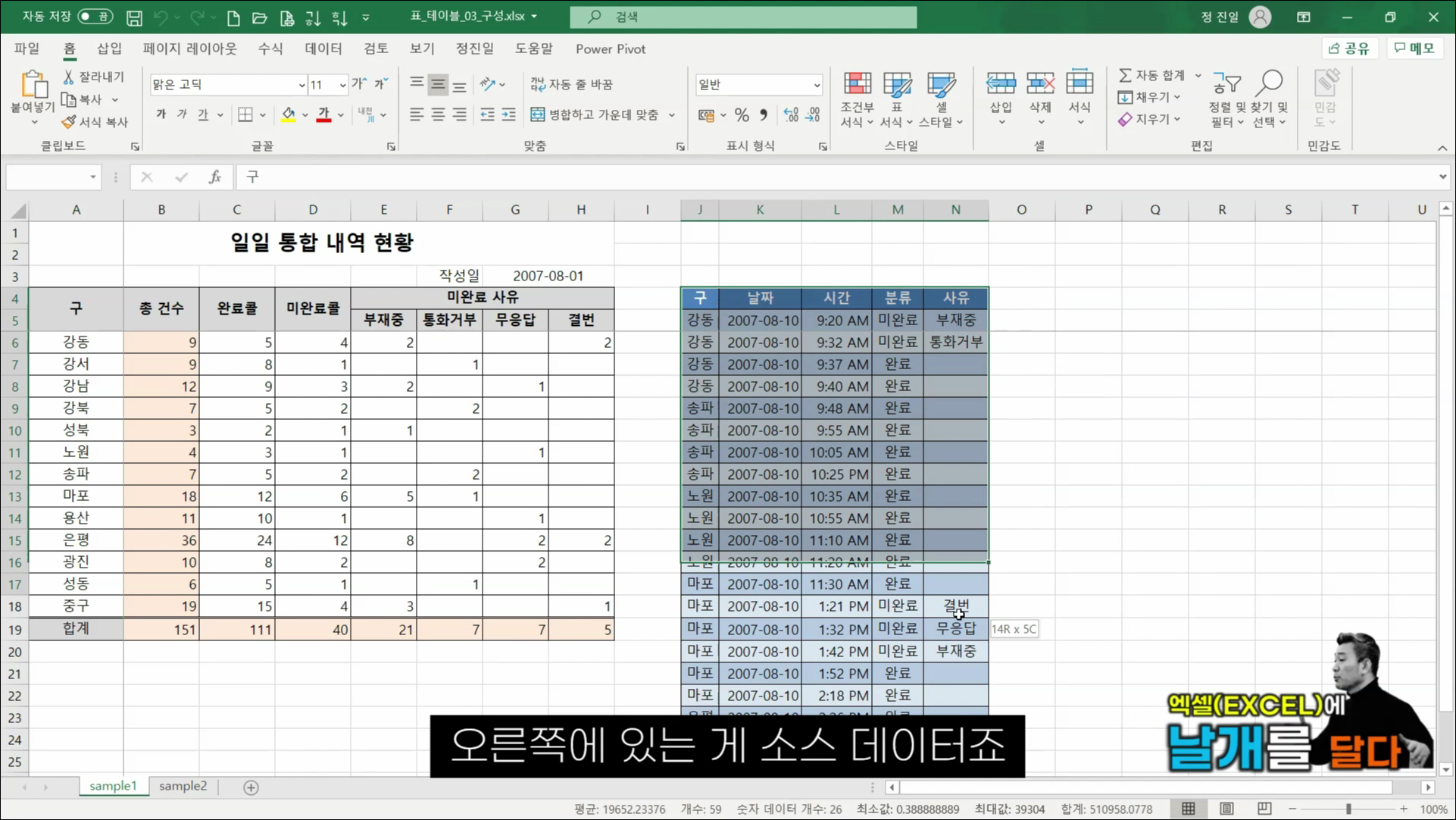Click the 공유 (Share) button

(x=1350, y=48)
